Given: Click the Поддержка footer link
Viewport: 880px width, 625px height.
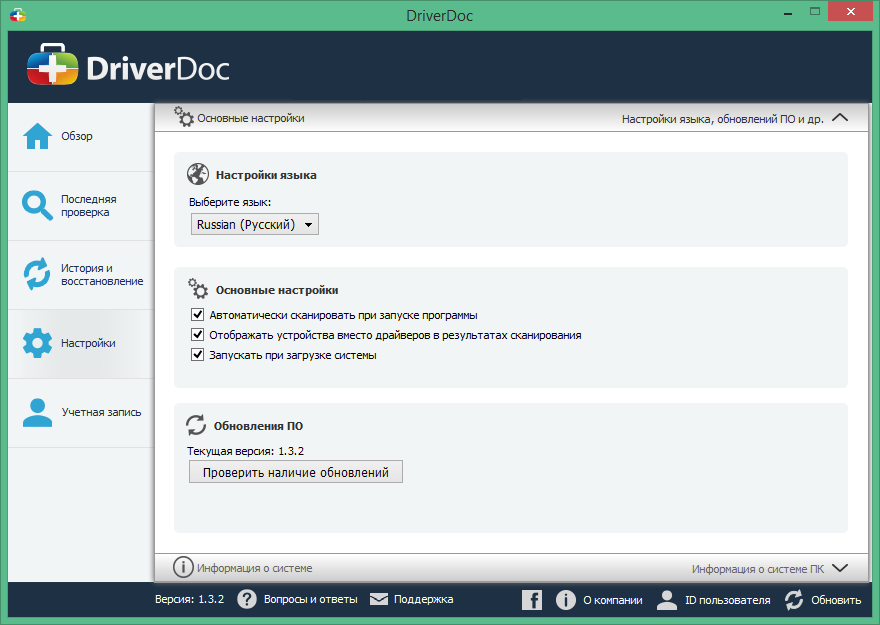Looking at the screenshot, I should 423,600.
